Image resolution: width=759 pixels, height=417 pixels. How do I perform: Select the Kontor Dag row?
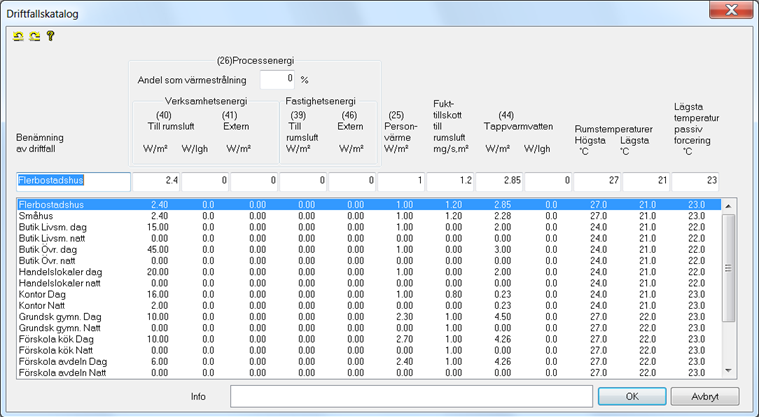click(369, 294)
